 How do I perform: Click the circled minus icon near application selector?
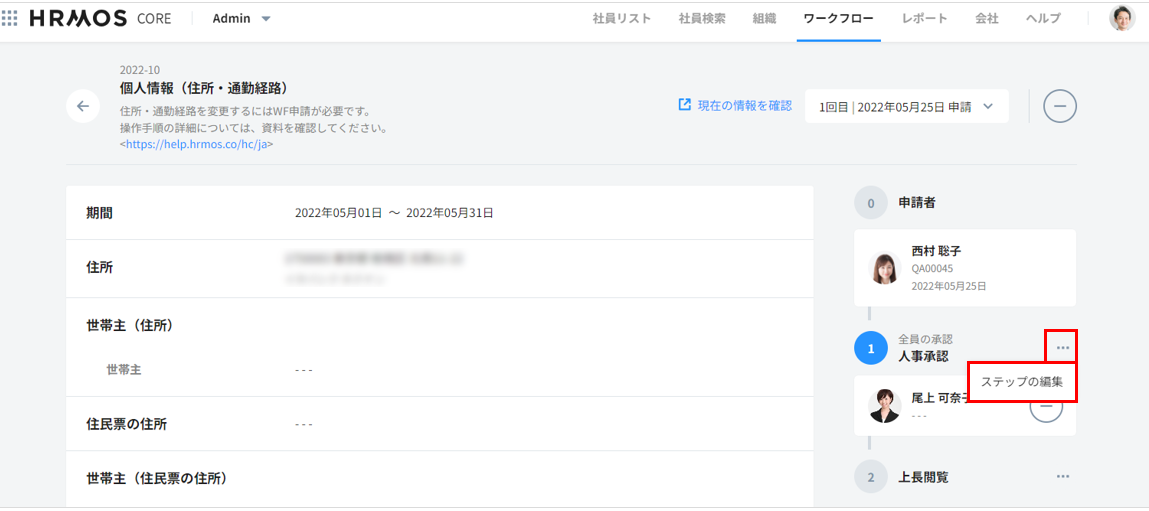(1060, 106)
